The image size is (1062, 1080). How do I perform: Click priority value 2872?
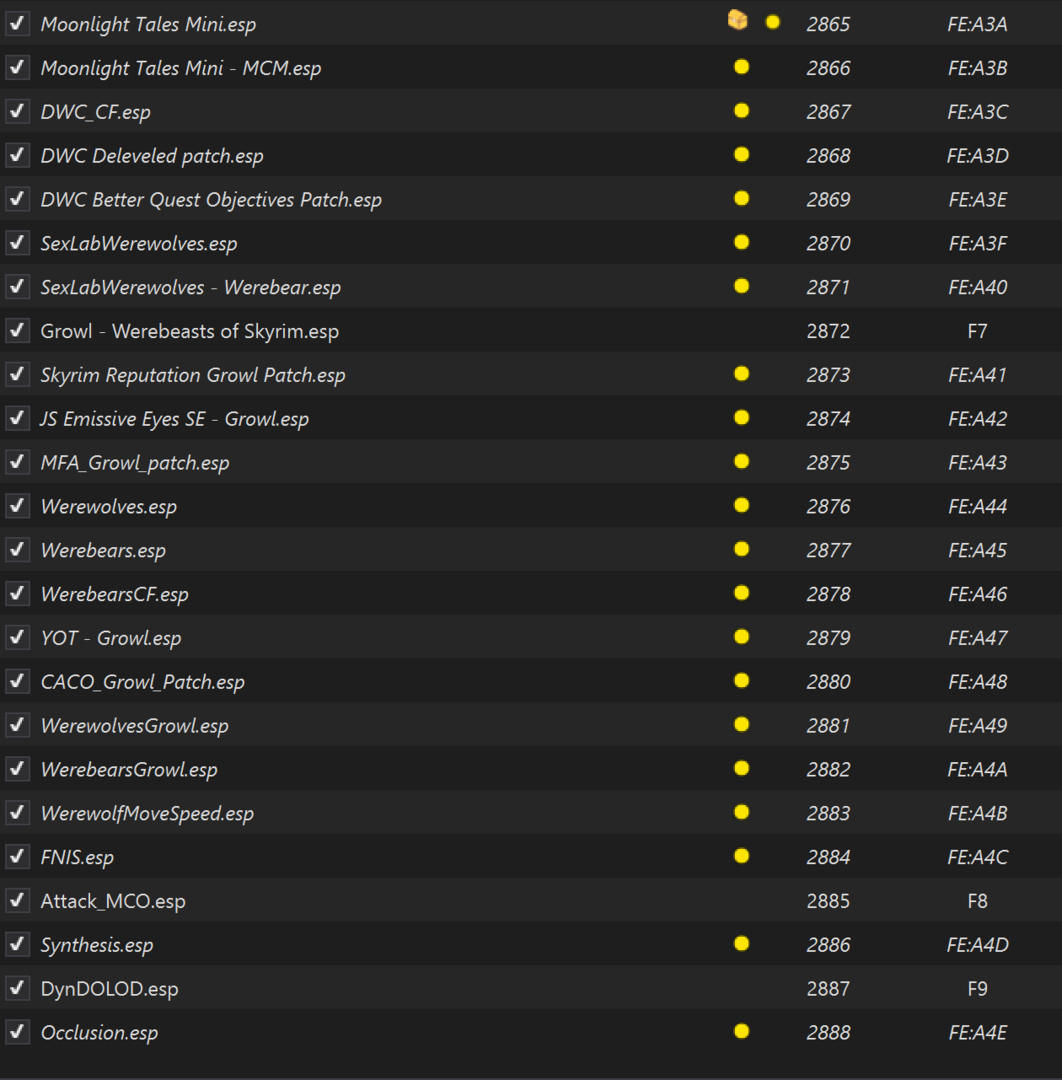click(829, 331)
